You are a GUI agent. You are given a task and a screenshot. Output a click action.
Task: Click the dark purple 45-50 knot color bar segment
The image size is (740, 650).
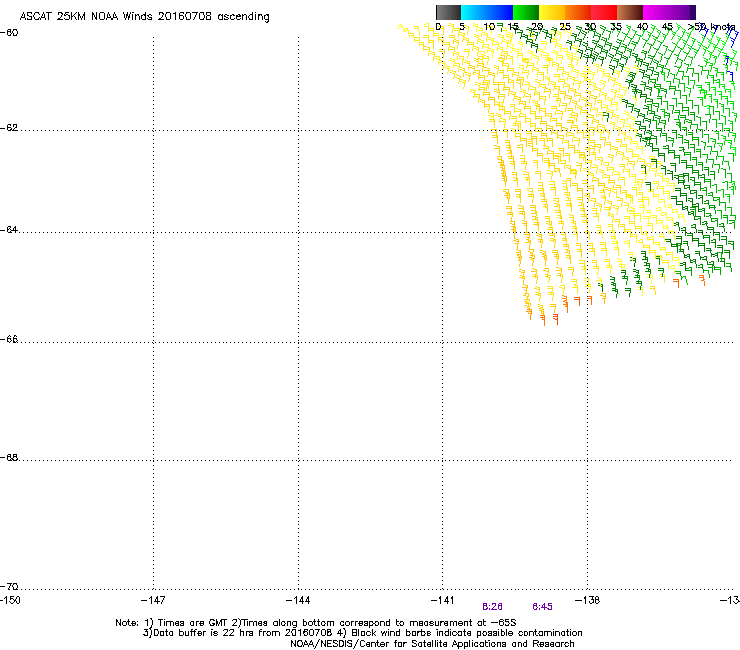click(682, 12)
